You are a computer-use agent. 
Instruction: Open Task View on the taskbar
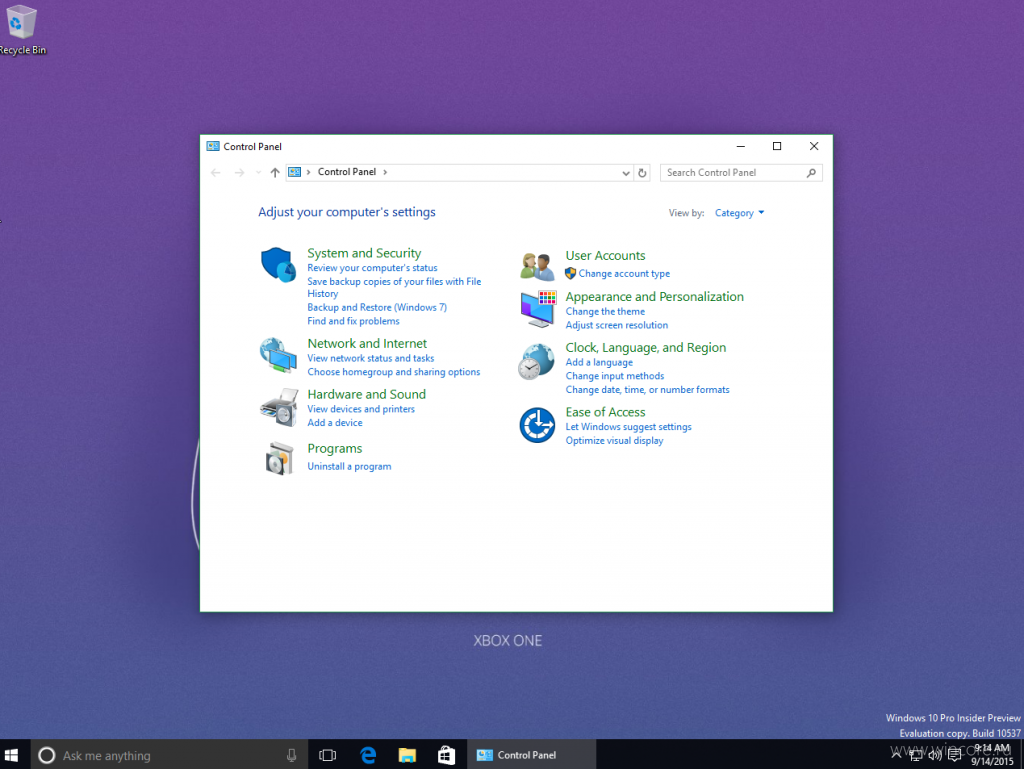(x=327, y=755)
